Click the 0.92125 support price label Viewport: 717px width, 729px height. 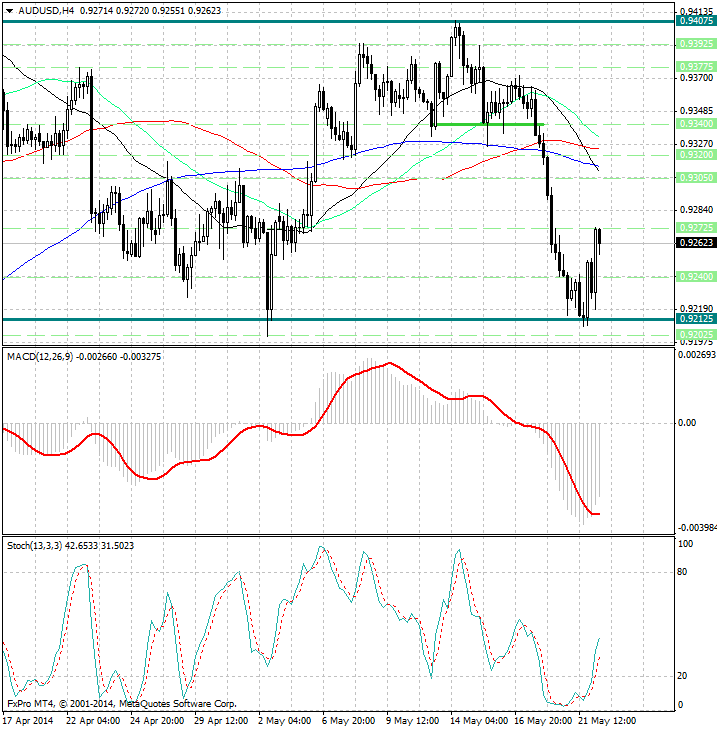[696, 319]
